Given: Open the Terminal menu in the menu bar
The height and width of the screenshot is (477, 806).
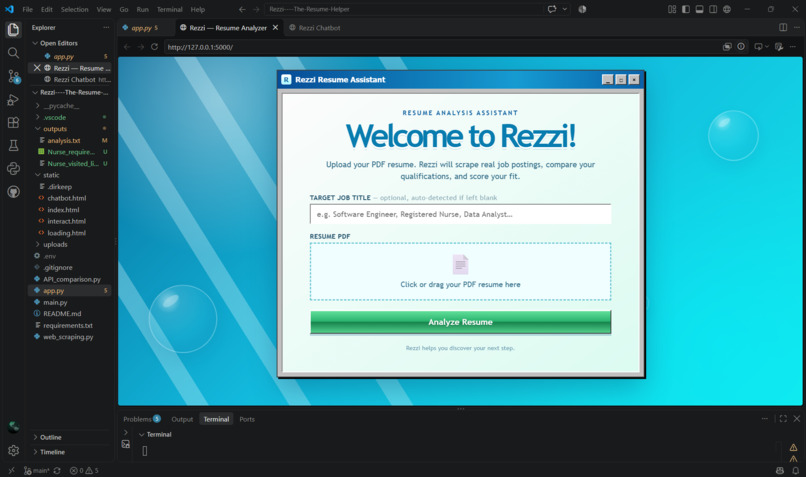Looking at the screenshot, I should pos(170,9).
